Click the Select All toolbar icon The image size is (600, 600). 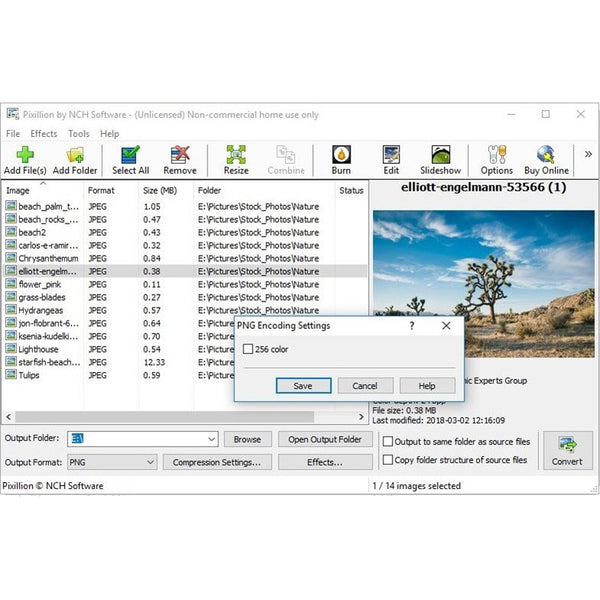(x=130, y=160)
